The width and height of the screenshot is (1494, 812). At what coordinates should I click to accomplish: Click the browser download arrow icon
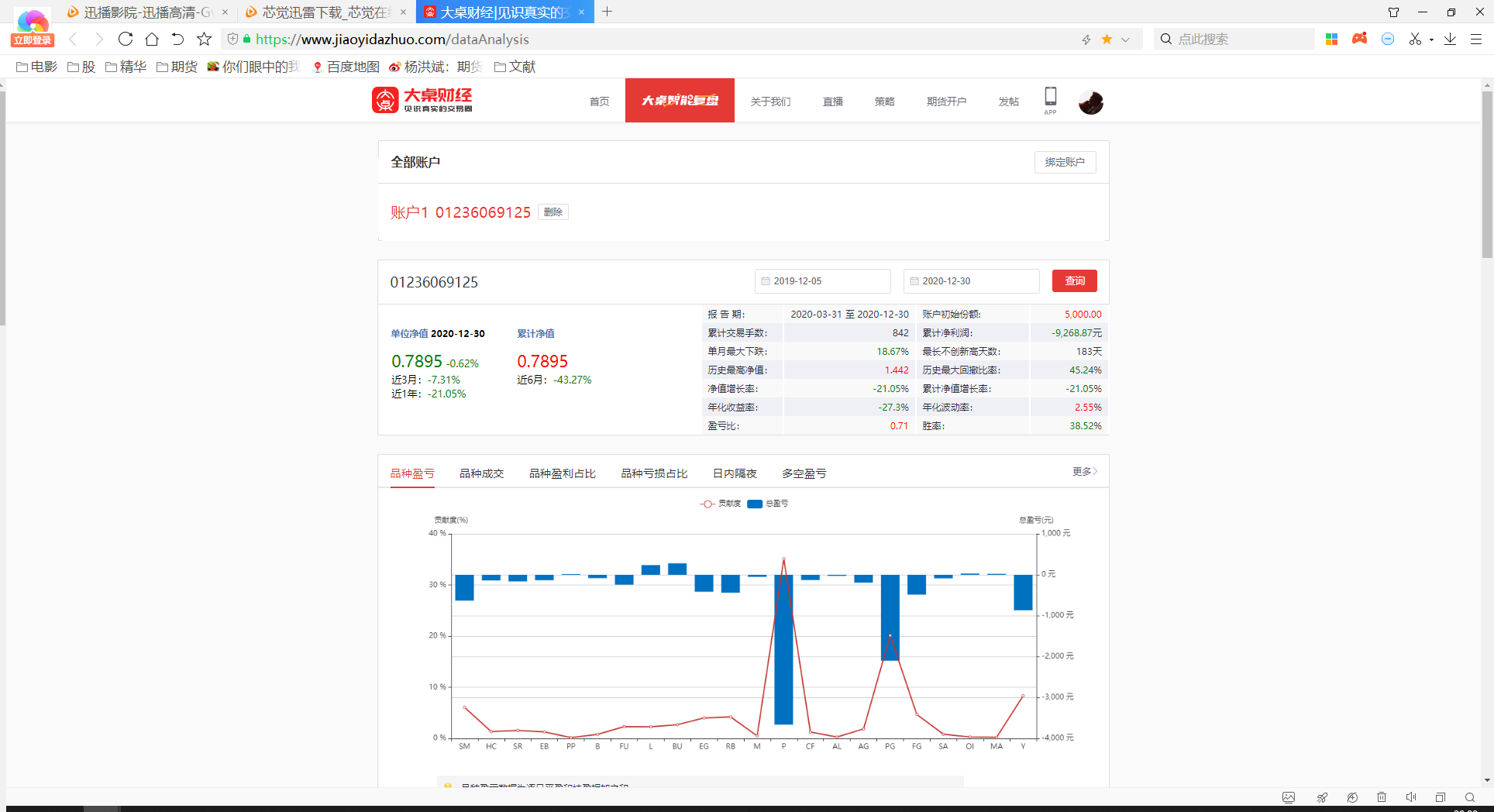pos(1450,39)
